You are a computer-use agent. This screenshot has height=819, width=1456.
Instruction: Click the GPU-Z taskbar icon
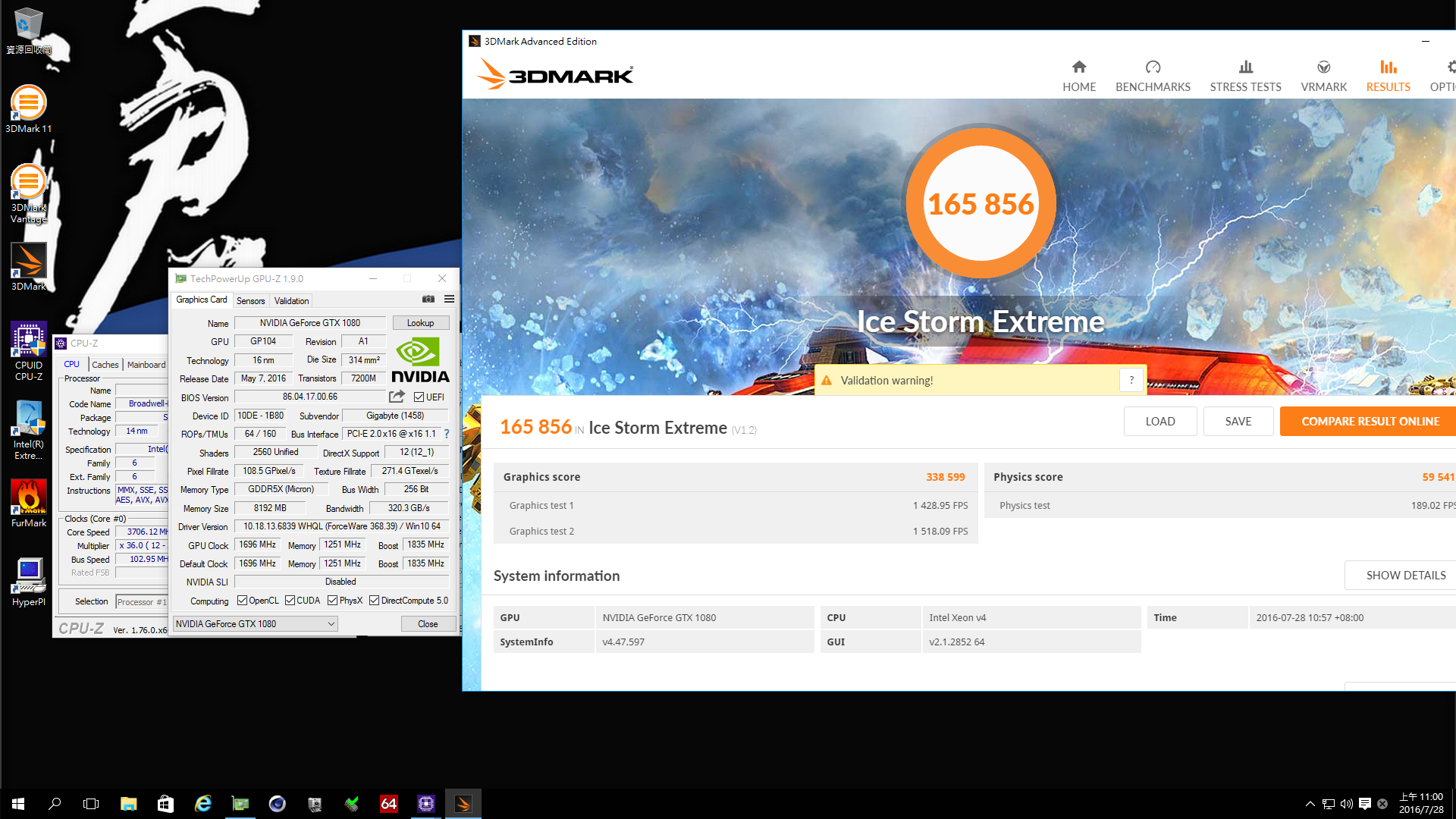[240, 804]
